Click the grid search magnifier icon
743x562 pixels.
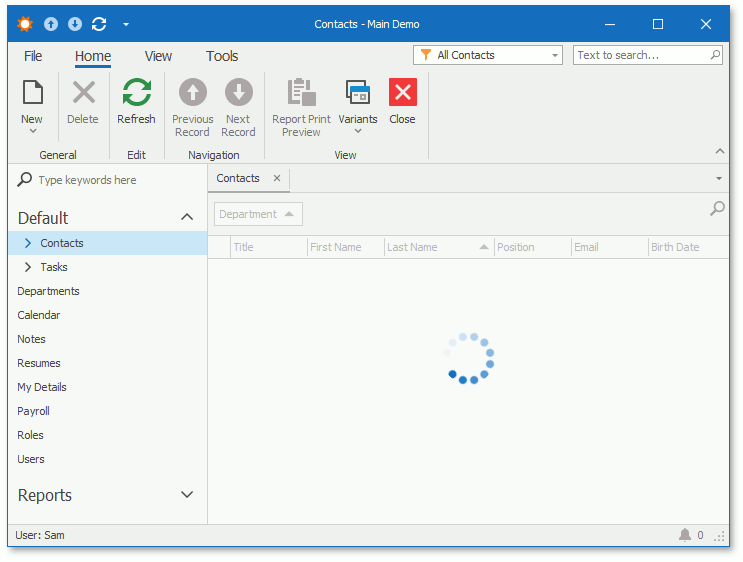717,208
